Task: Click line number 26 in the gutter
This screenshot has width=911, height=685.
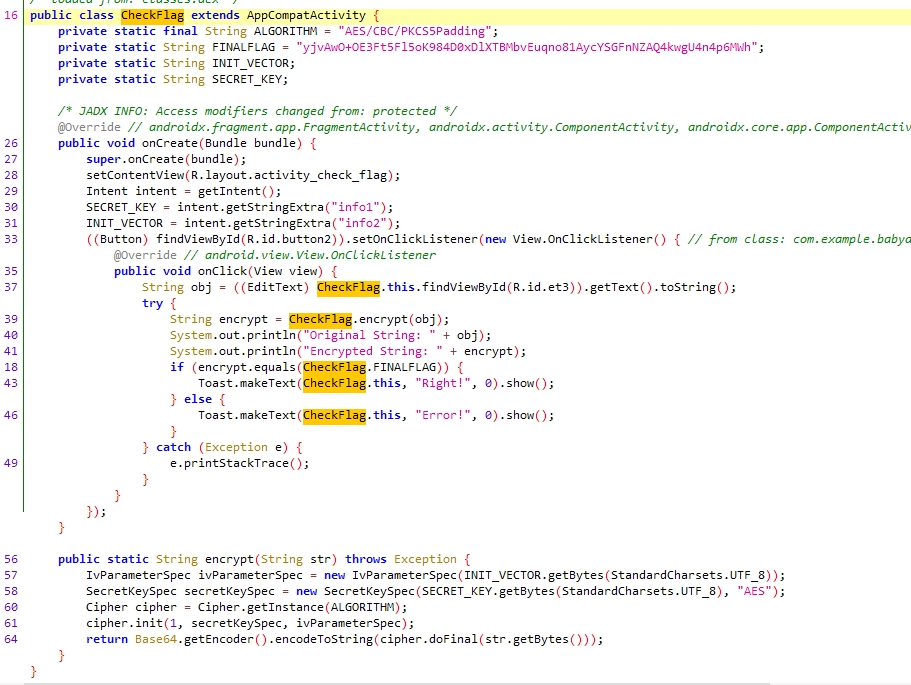Action: point(11,143)
